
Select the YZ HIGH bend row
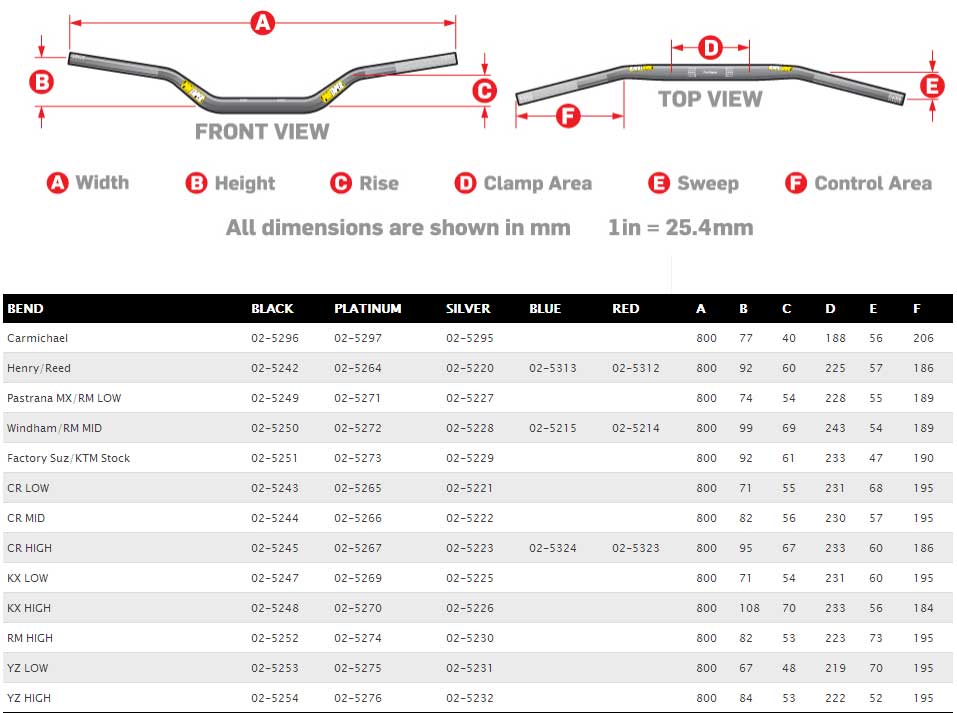tap(478, 698)
